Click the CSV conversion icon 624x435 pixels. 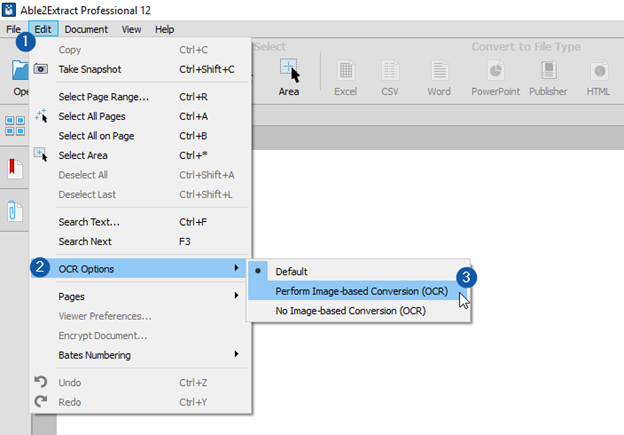[x=390, y=71]
